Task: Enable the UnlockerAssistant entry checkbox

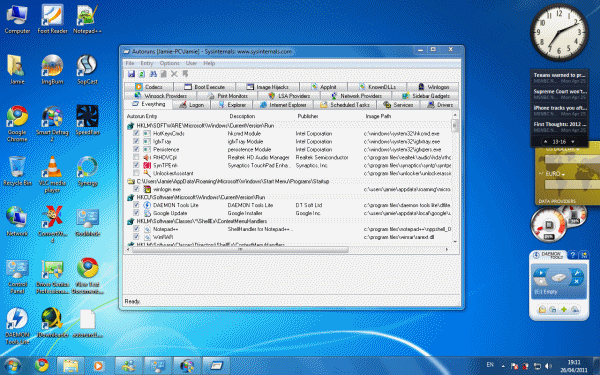Action: pos(136,173)
